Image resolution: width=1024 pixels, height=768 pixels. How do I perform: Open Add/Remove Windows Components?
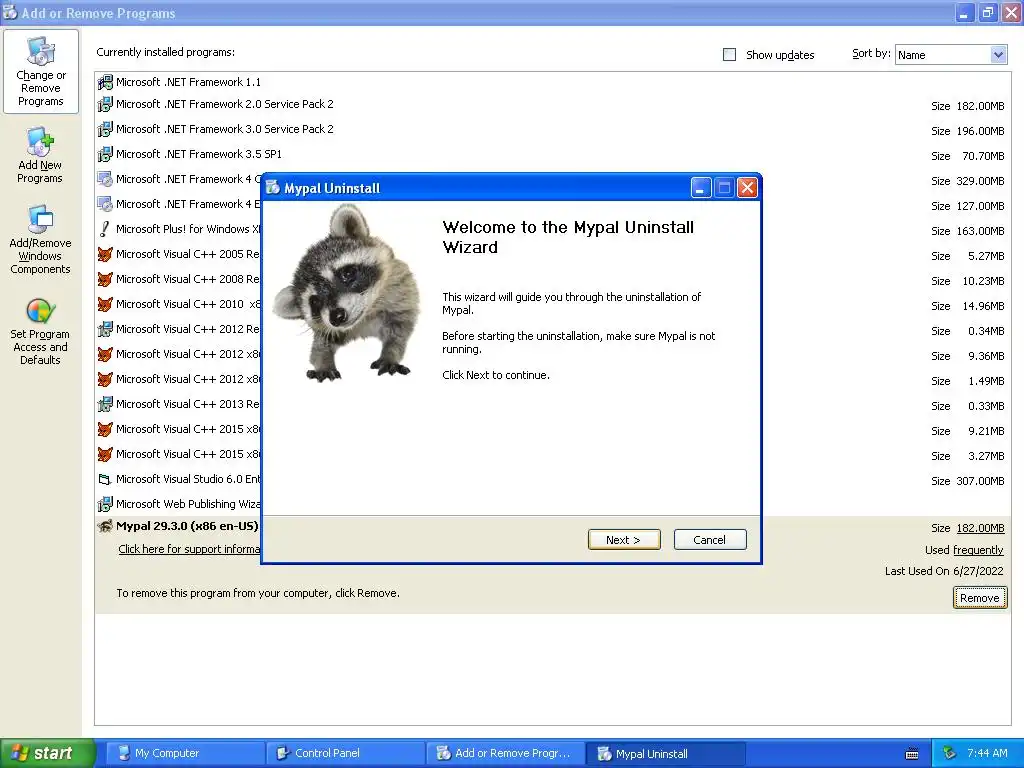pyautogui.click(x=40, y=239)
